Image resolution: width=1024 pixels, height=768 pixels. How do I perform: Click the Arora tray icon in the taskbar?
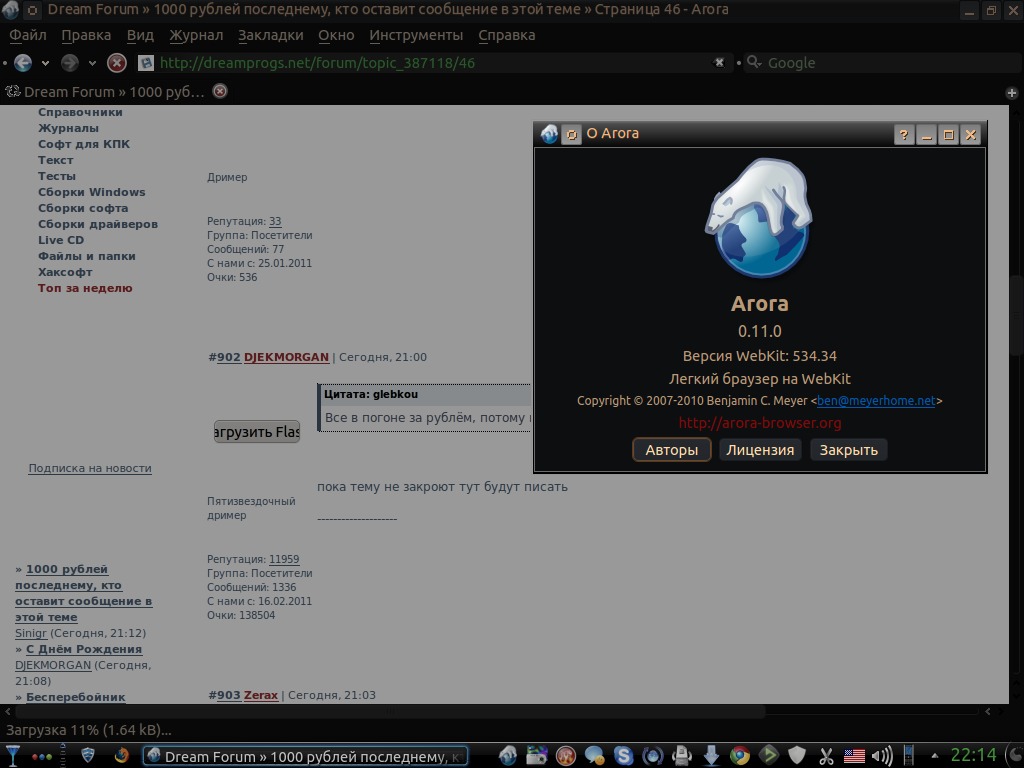click(x=507, y=756)
